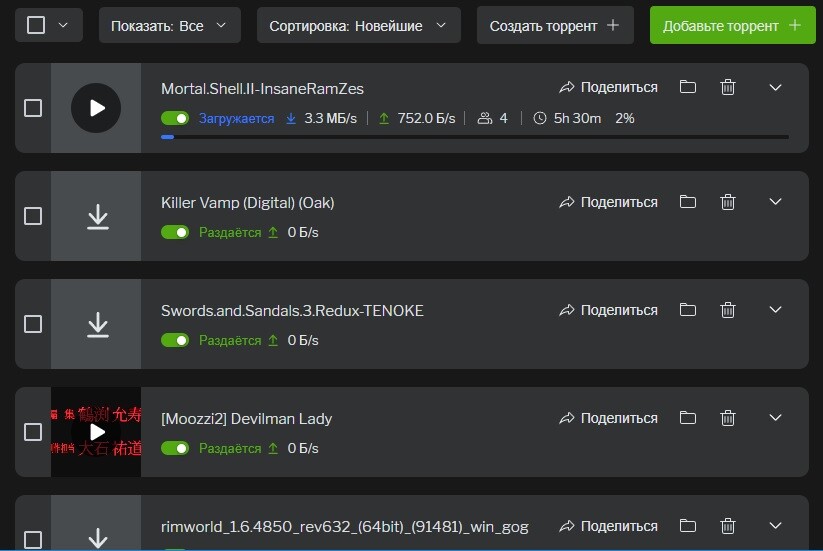Viewport: 823px width, 551px height.
Task: Click the 3.3 МБ/s download speed
Action: (x=330, y=119)
